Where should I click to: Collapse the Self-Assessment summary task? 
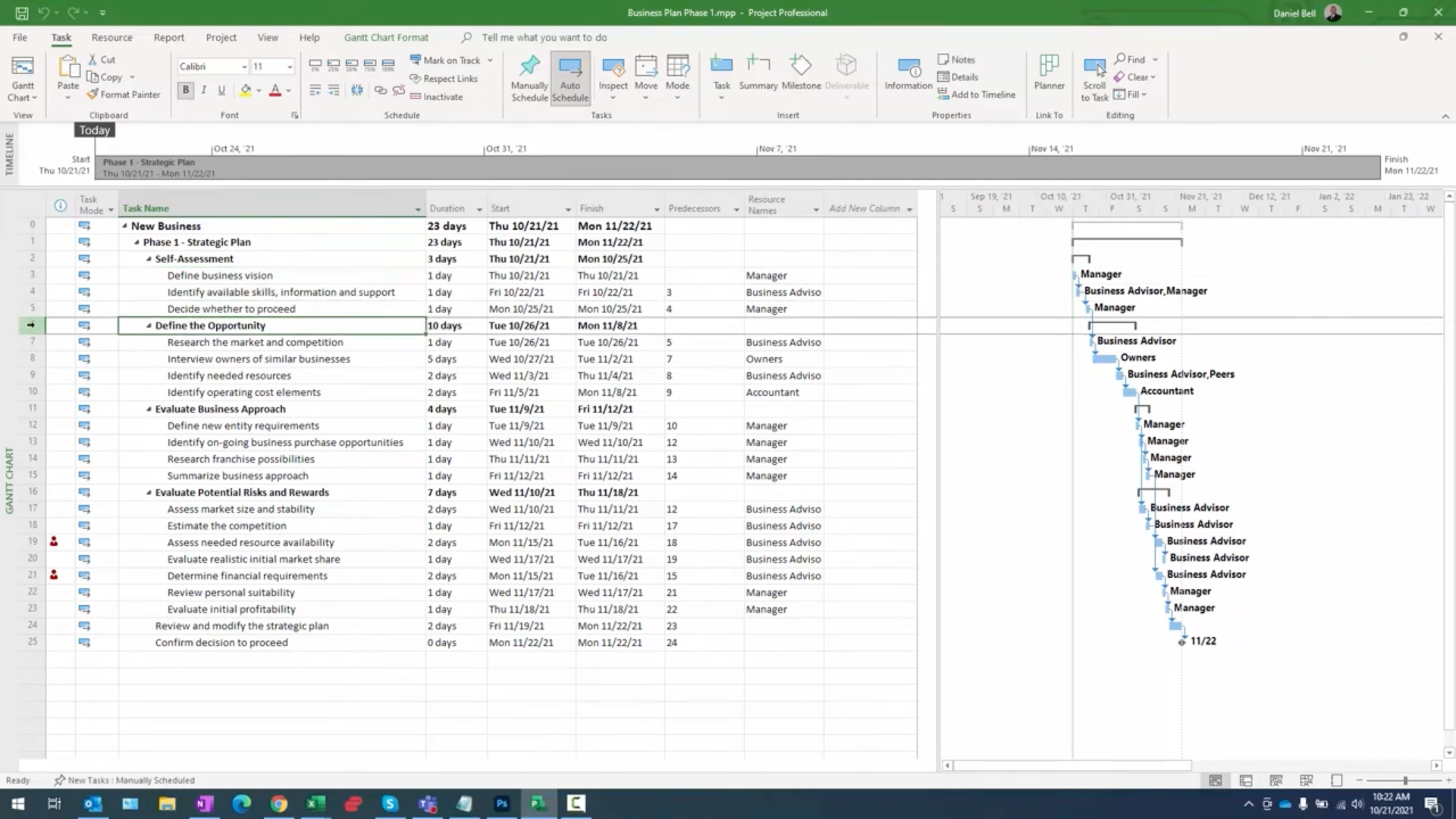point(149,259)
